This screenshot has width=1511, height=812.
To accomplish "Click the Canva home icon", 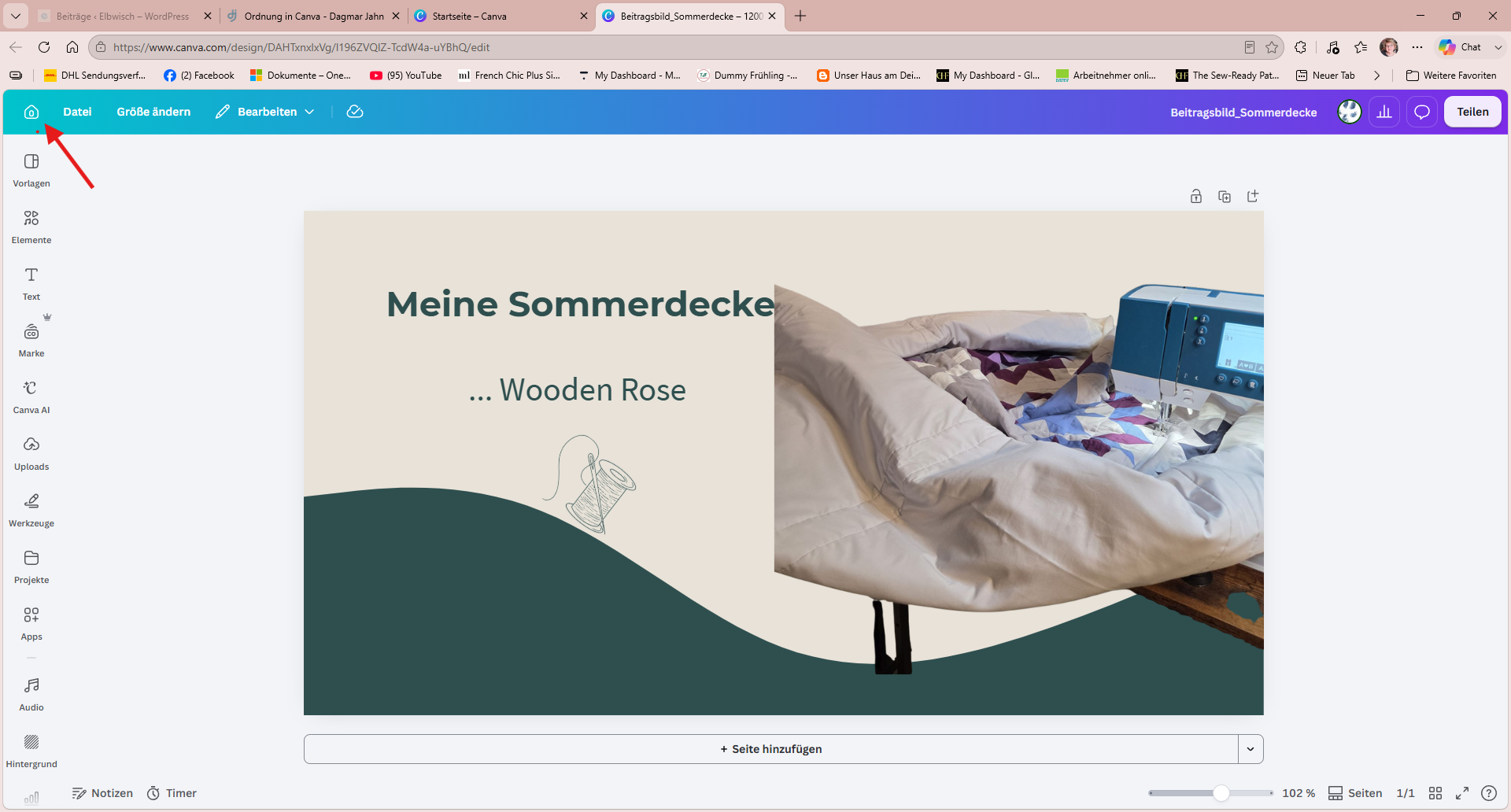I will (x=31, y=112).
